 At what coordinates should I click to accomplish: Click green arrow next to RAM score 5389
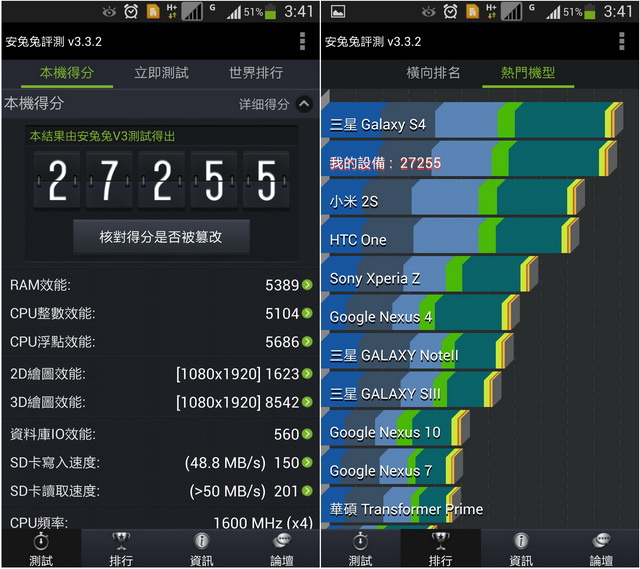[x=307, y=284]
